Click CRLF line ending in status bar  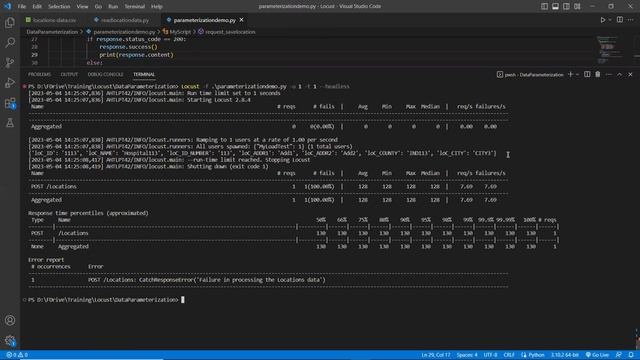[x=509, y=355]
